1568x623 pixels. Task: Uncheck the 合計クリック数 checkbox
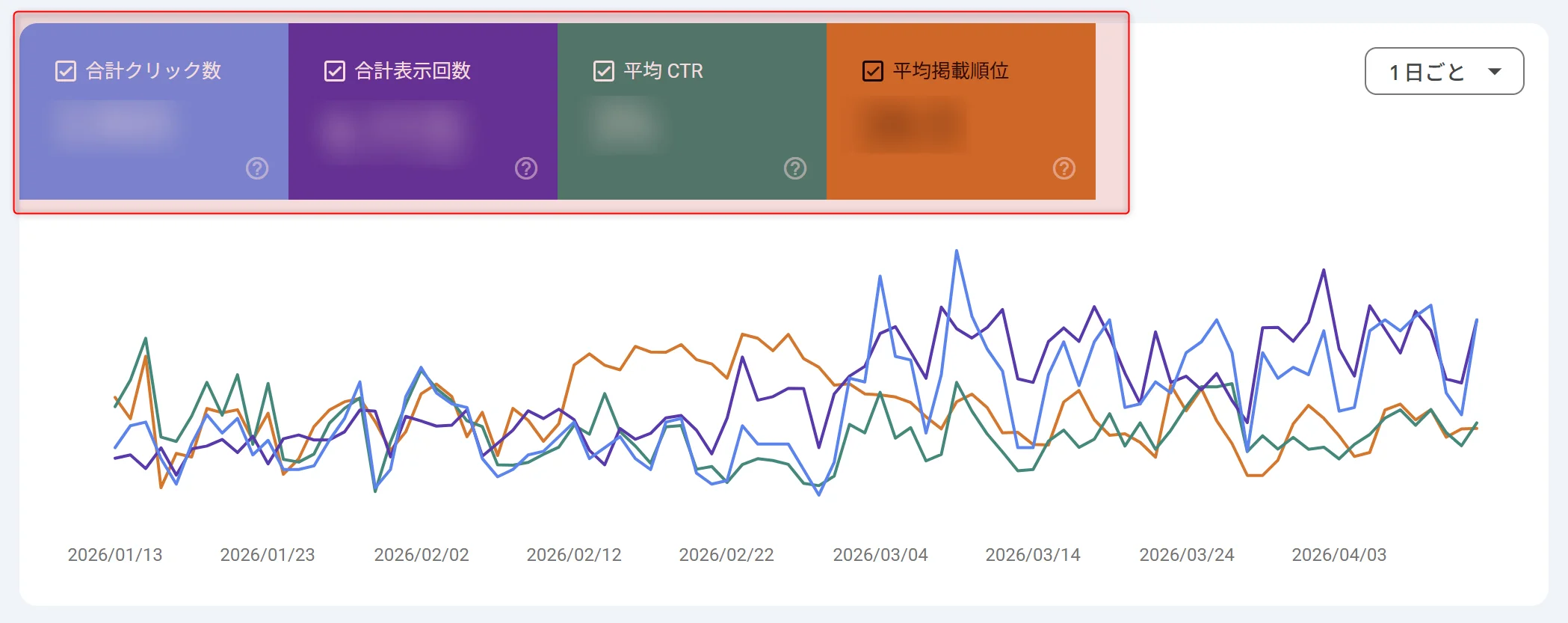click(x=66, y=71)
